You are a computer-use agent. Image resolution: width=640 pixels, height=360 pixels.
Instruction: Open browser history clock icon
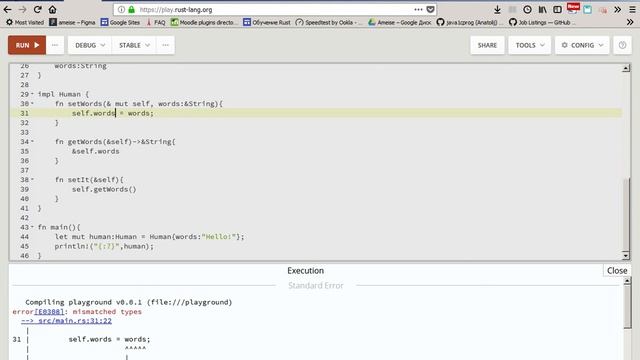click(527, 9)
